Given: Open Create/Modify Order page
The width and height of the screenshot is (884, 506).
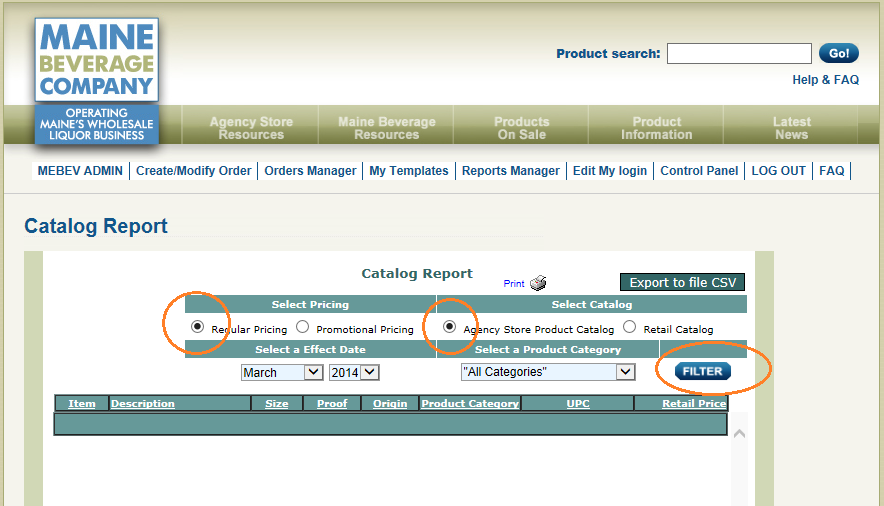Looking at the screenshot, I should tap(193, 171).
